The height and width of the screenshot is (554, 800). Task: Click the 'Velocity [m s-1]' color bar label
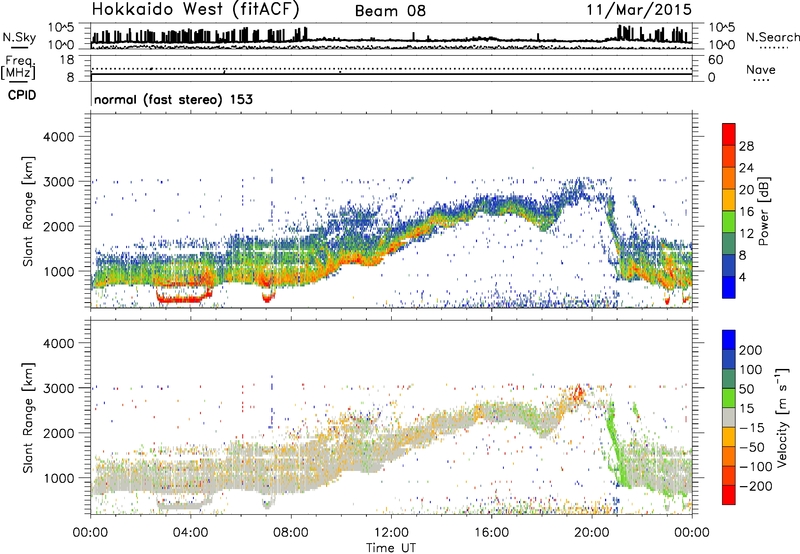click(781, 417)
